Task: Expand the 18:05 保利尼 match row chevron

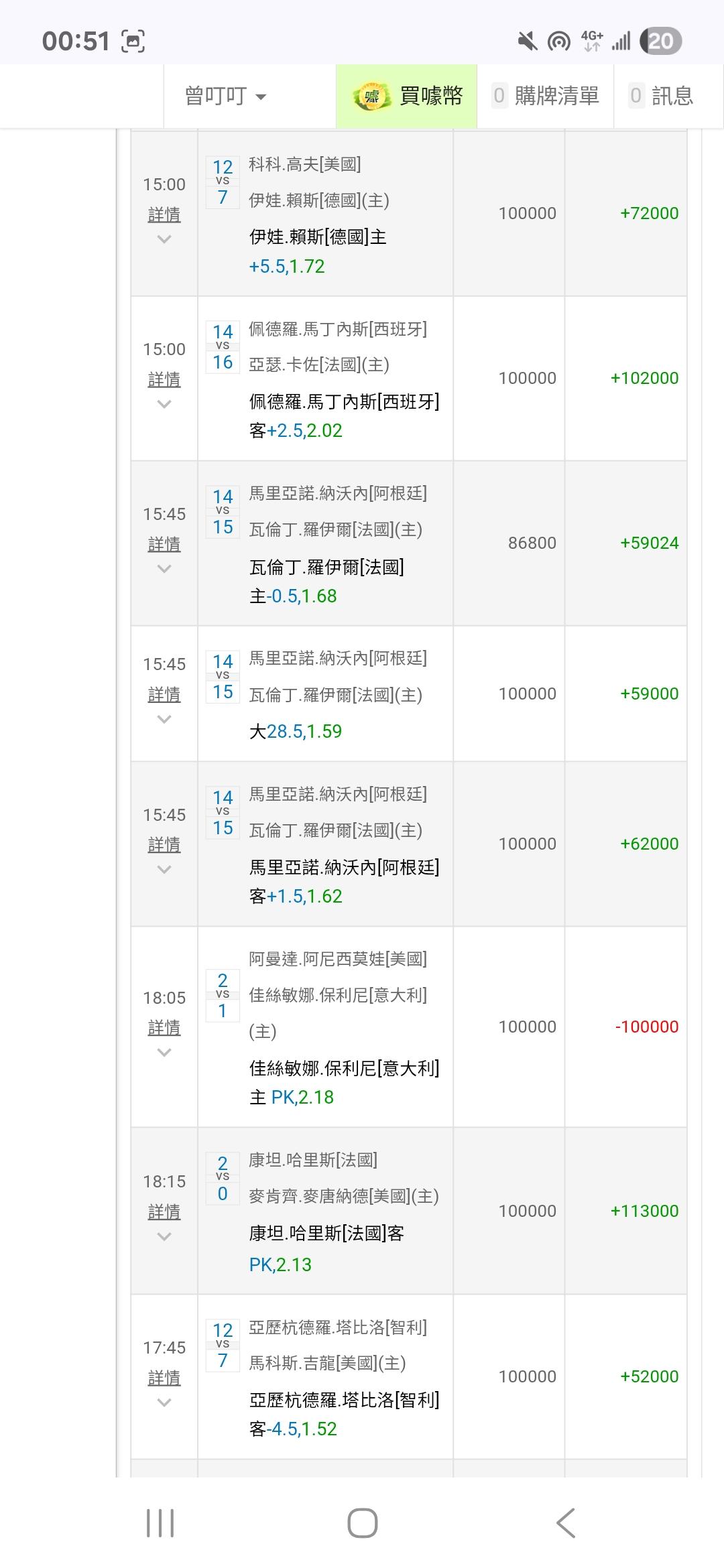Action: [x=164, y=1053]
